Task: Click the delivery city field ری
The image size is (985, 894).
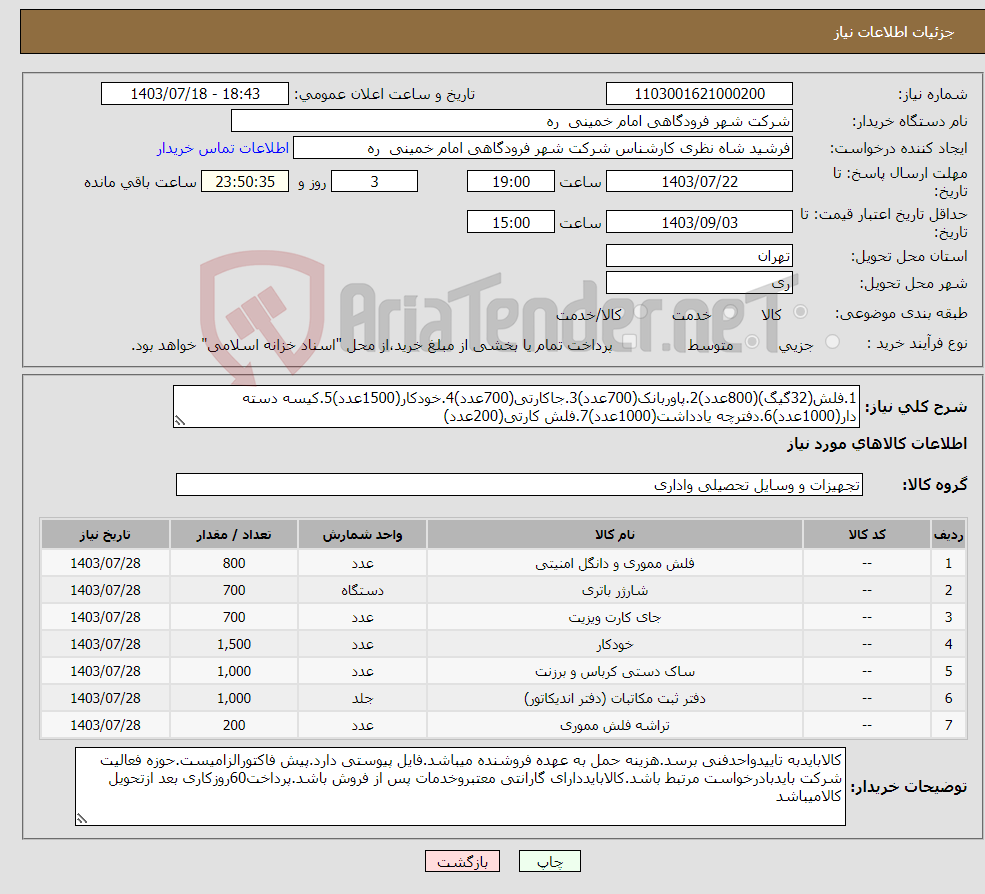Action: pyautogui.click(x=699, y=283)
